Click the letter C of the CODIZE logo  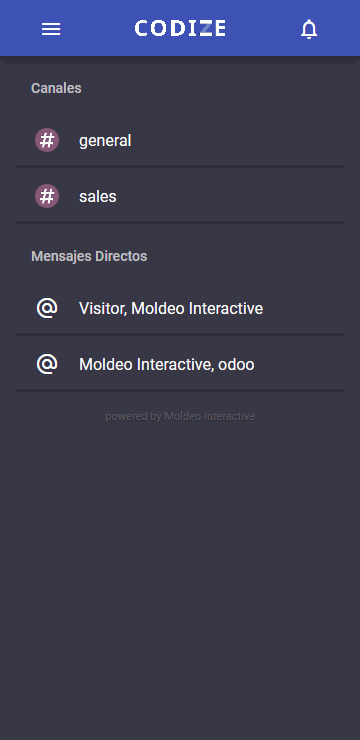pos(142,28)
